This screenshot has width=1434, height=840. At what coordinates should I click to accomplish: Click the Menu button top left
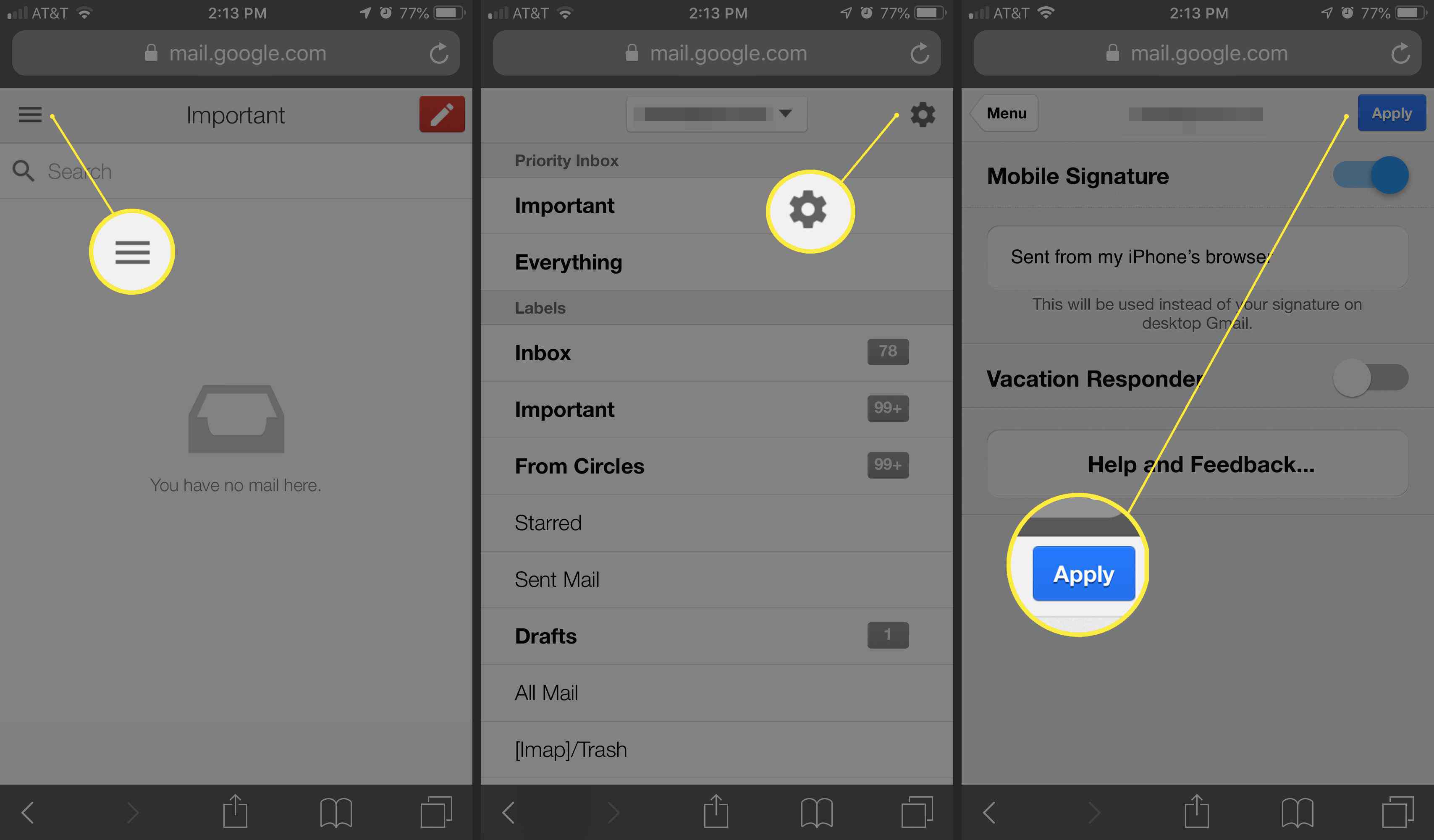[x=29, y=114]
